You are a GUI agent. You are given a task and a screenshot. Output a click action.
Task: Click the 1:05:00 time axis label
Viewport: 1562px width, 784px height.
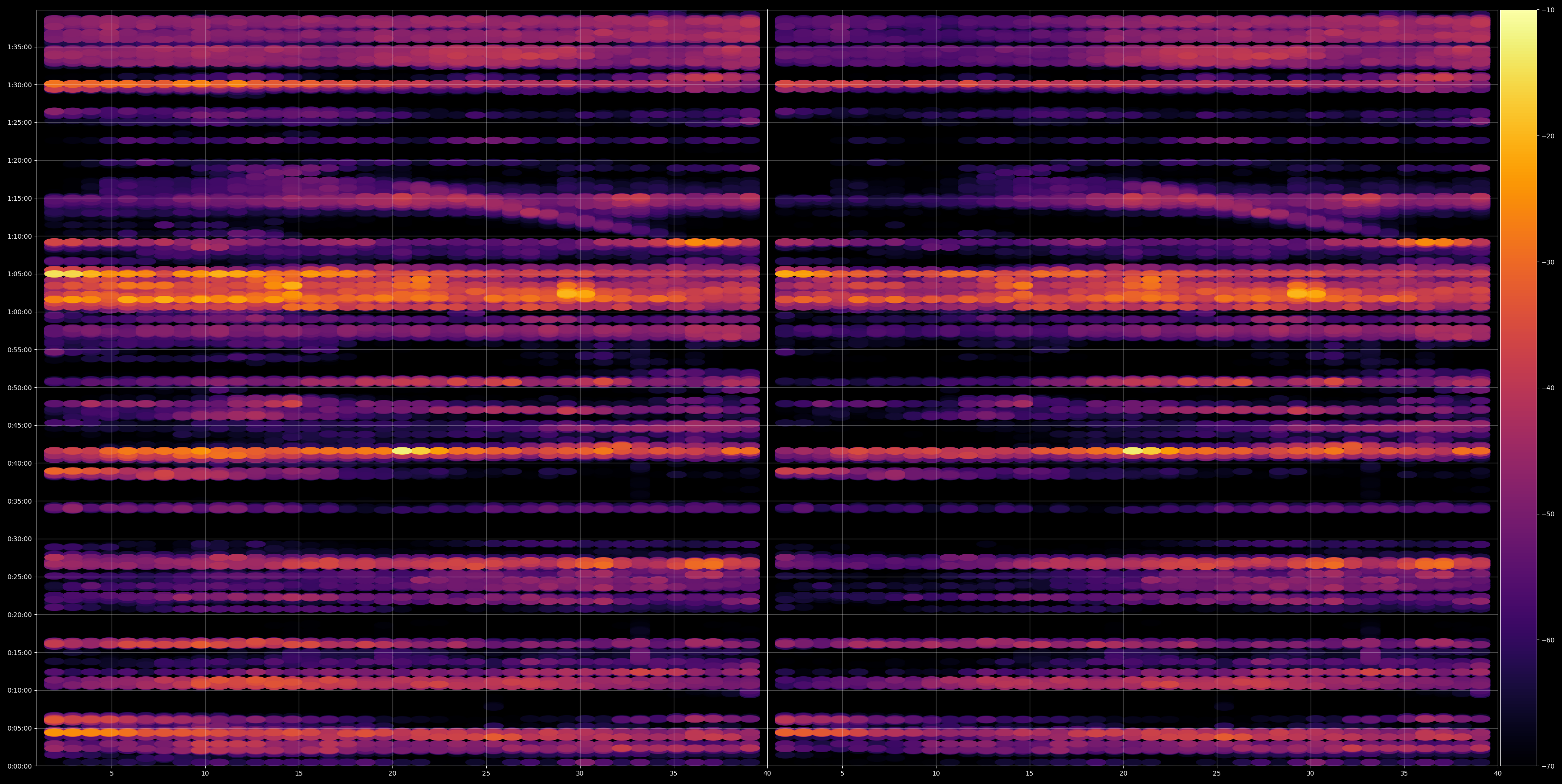click(x=20, y=274)
